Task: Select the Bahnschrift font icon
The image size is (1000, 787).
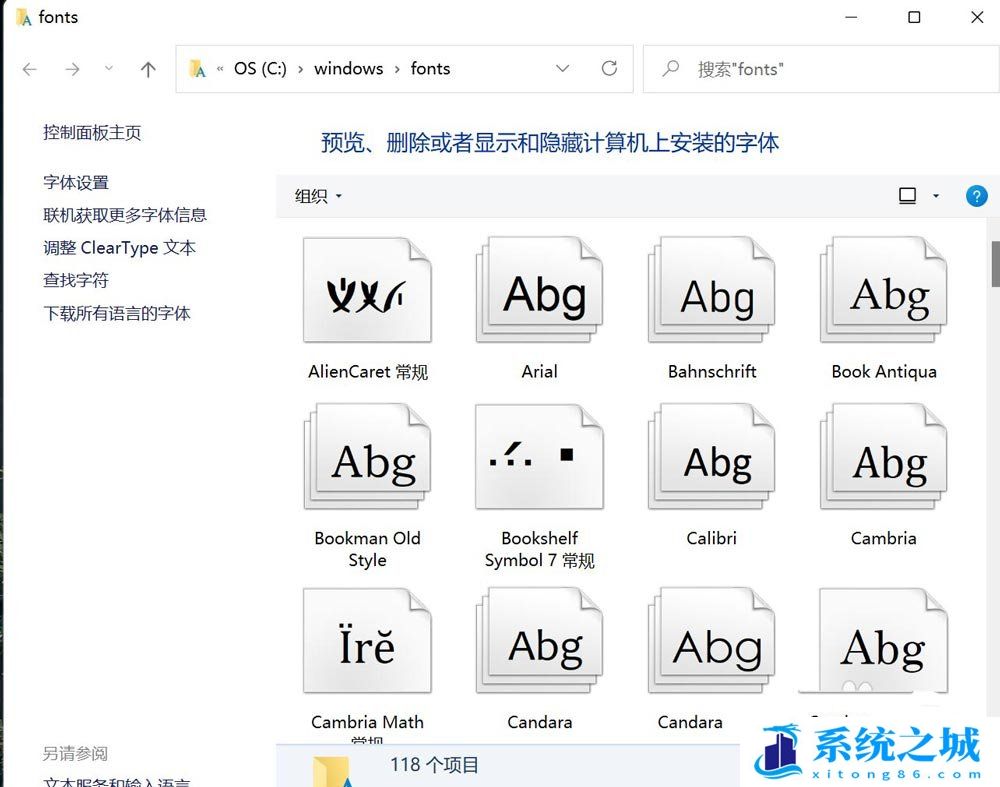Action: [712, 292]
